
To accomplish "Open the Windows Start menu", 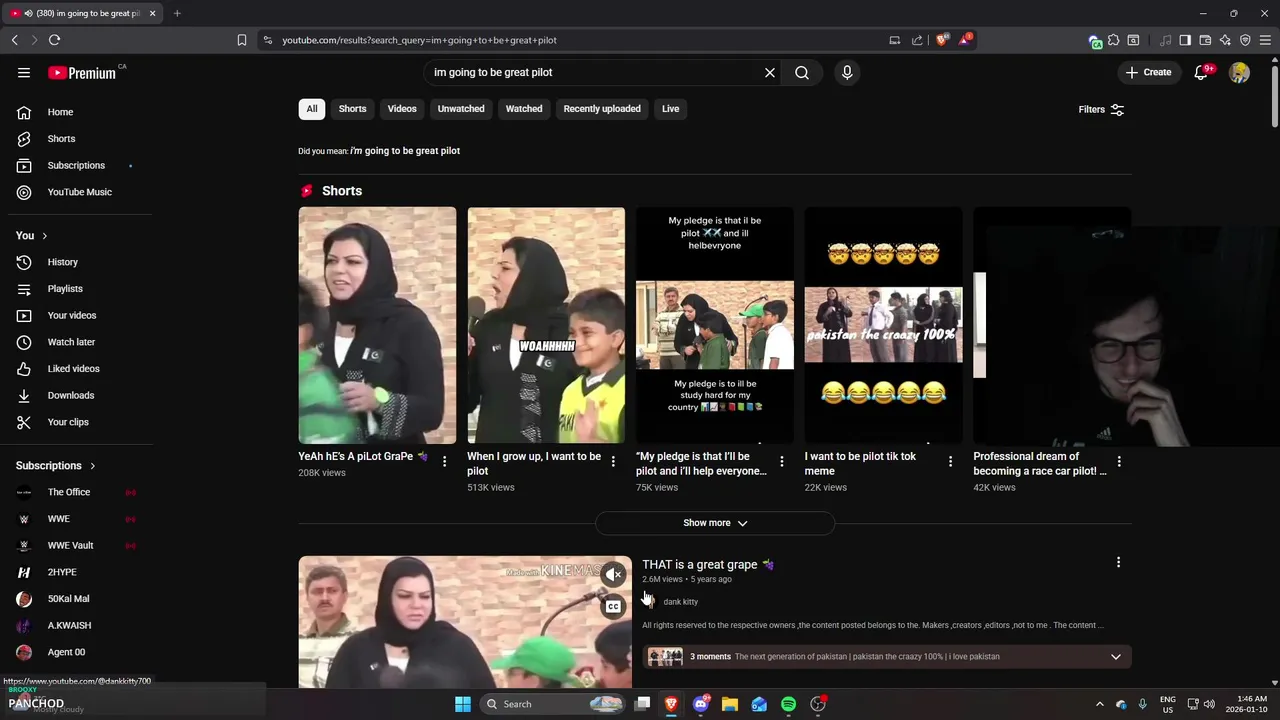I will click(x=463, y=704).
